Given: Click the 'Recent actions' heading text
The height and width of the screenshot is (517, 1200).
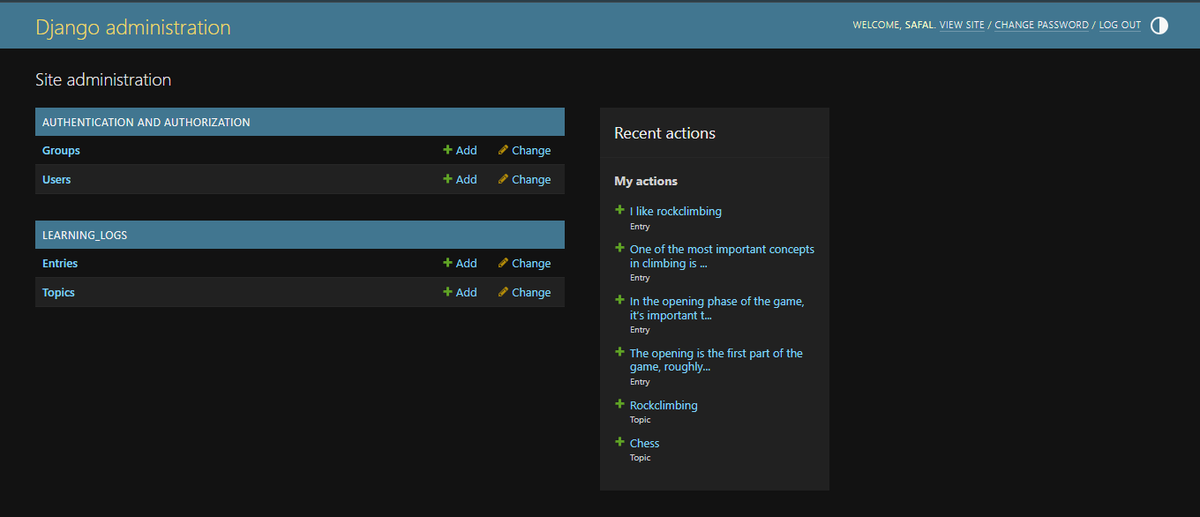Looking at the screenshot, I should (664, 133).
